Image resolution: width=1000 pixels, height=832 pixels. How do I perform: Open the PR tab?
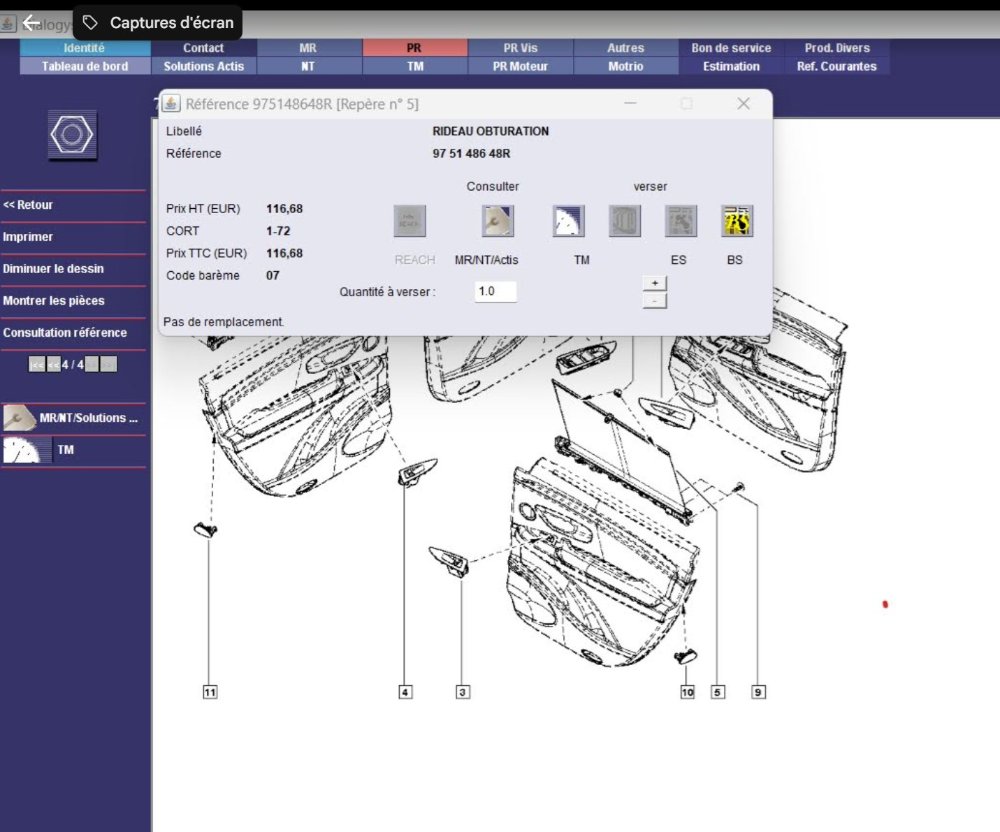pos(414,48)
